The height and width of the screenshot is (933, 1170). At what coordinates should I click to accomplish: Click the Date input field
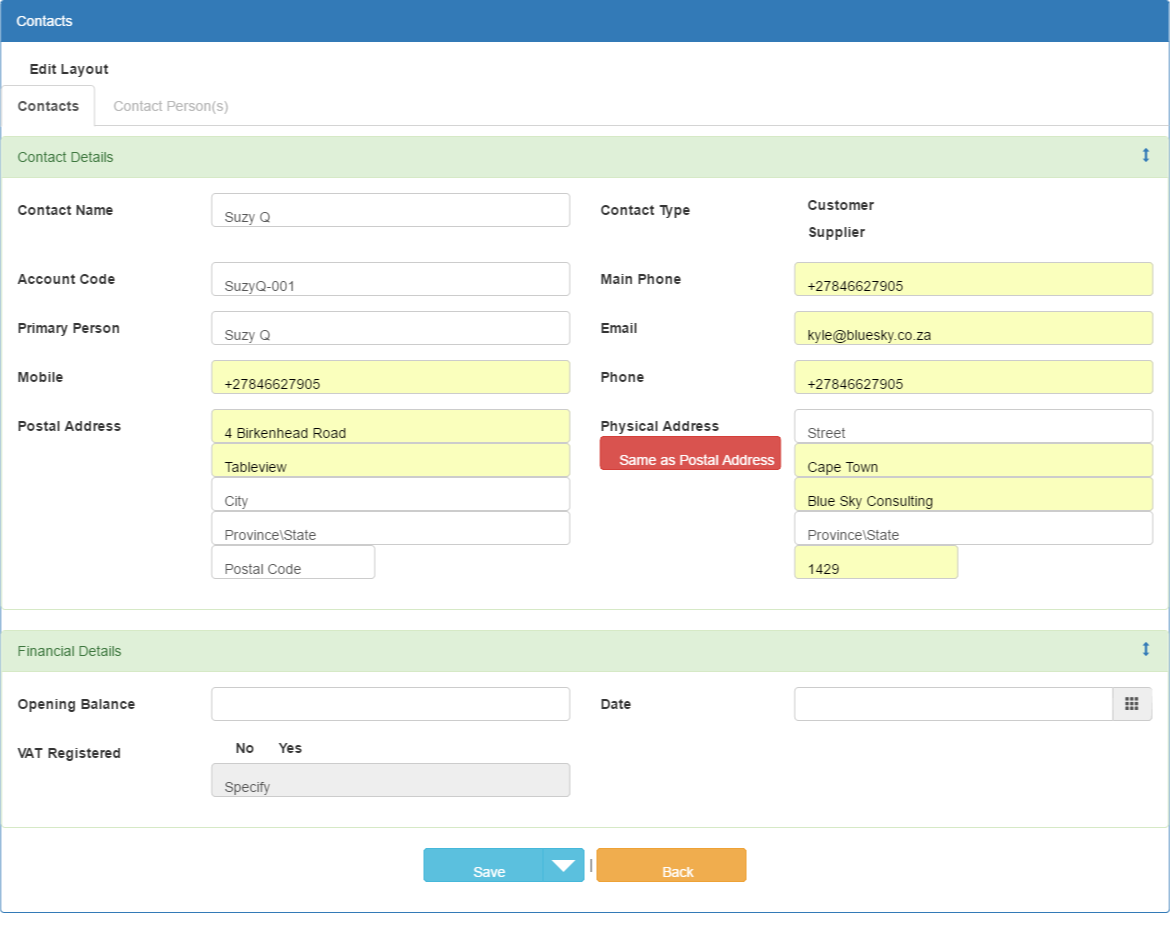[954, 704]
